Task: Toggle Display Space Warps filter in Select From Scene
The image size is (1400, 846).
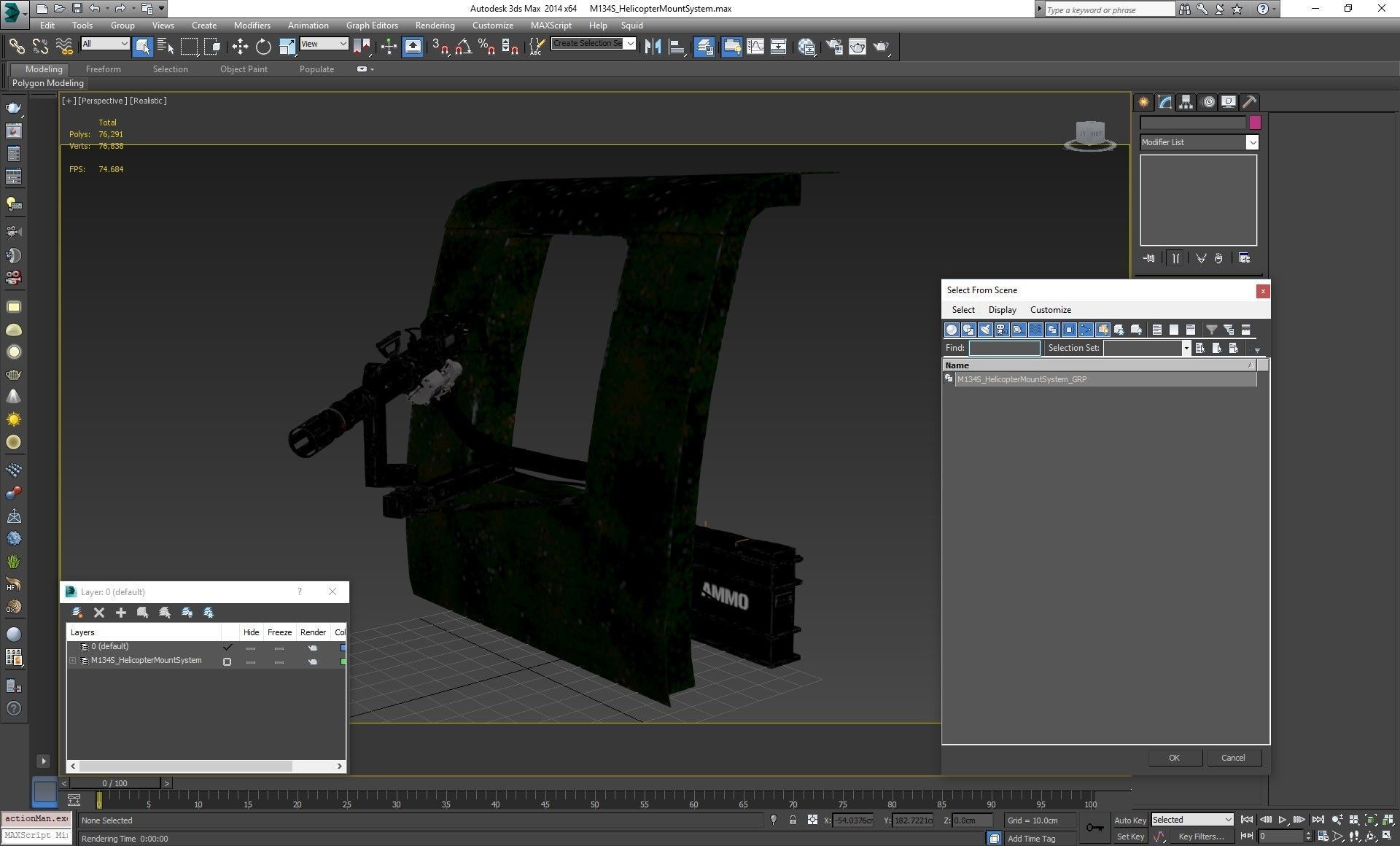Action: coord(1035,330)
